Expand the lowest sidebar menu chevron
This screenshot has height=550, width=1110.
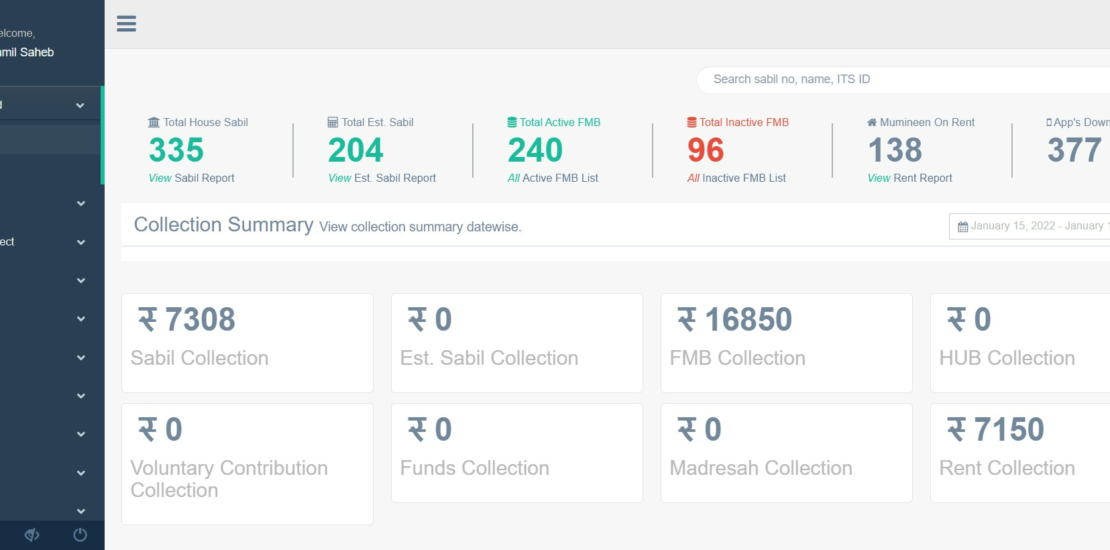click(80, 511)
